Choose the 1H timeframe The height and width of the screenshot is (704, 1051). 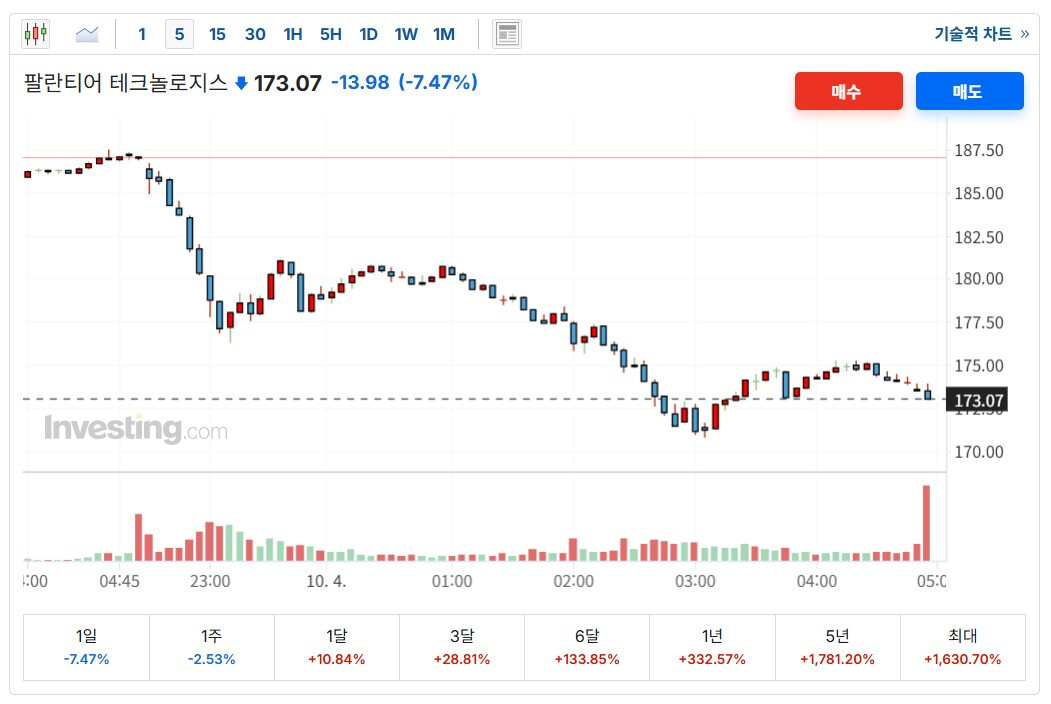pyautogui.click(x=293, y=34)
